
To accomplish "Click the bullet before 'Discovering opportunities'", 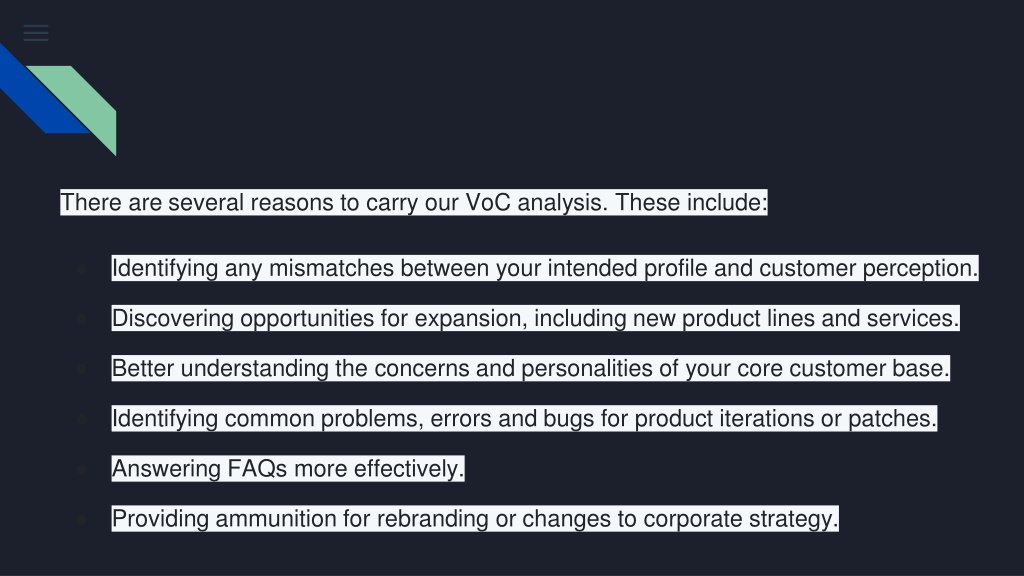I will pyautogui.click(x=82, y=319).
